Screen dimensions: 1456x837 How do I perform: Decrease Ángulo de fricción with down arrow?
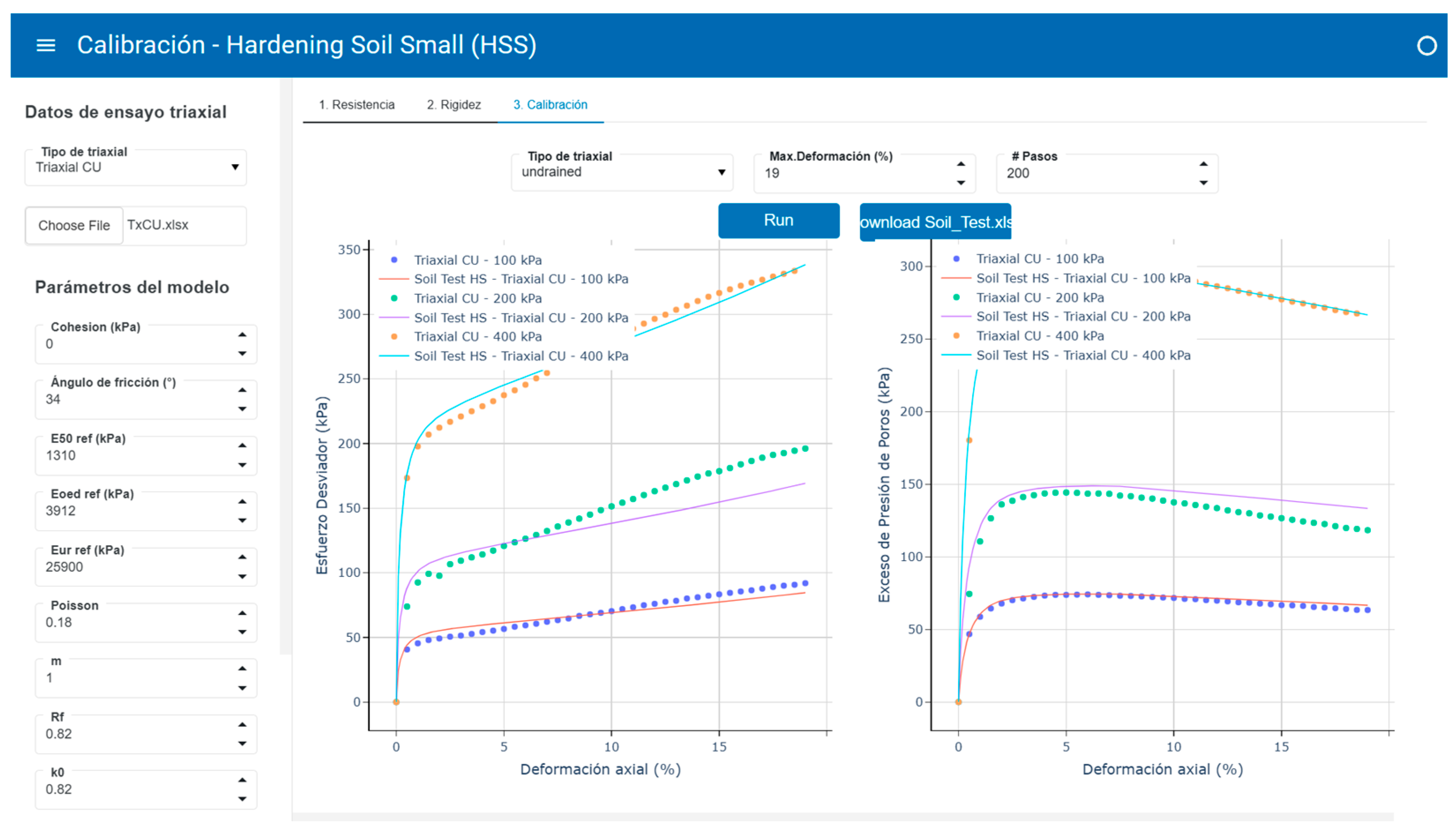pyautogui.click(x=242, y=409)
